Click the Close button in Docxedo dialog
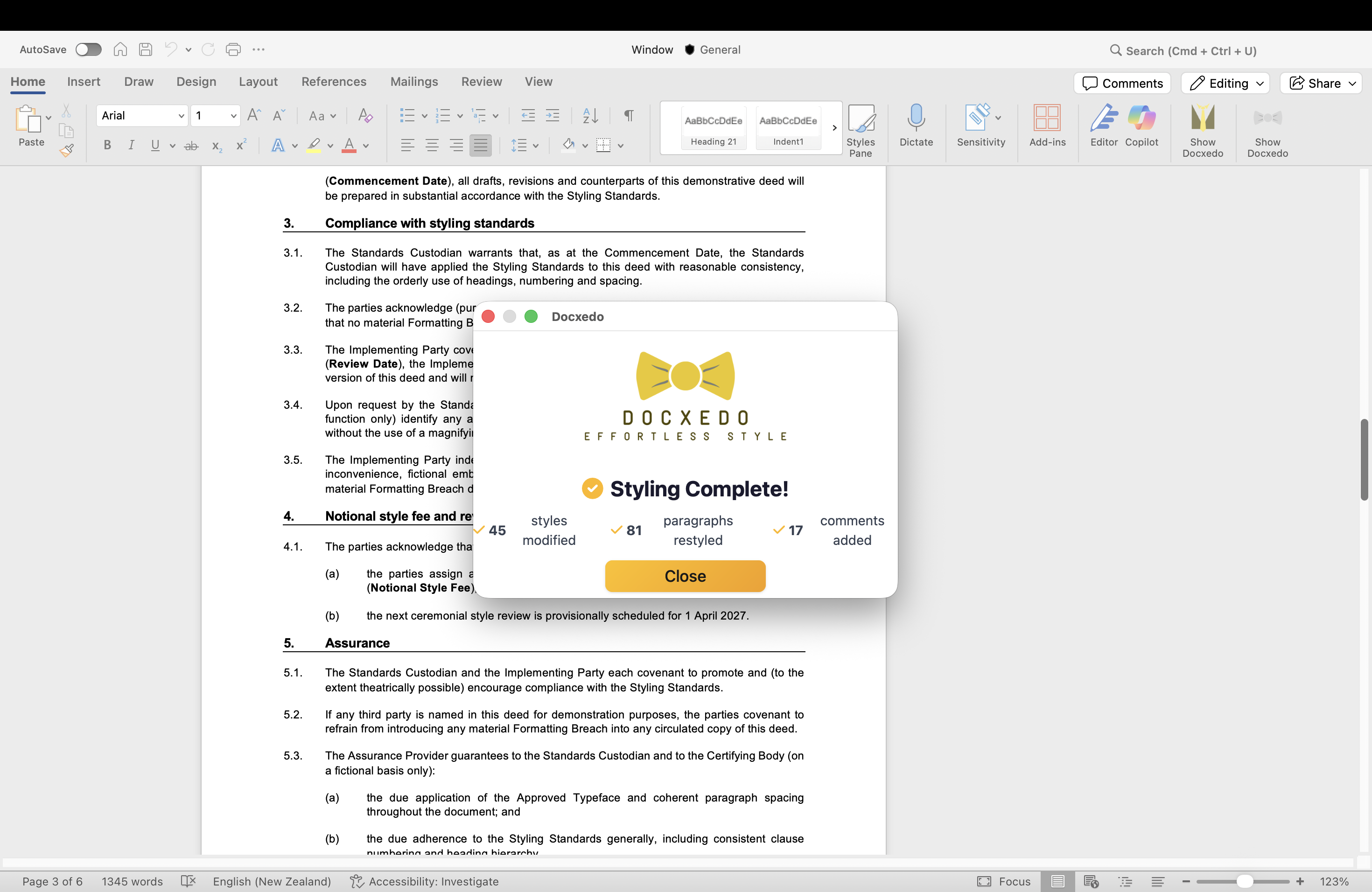Viewport: 1372px width, 892px height. coord(685,576)
